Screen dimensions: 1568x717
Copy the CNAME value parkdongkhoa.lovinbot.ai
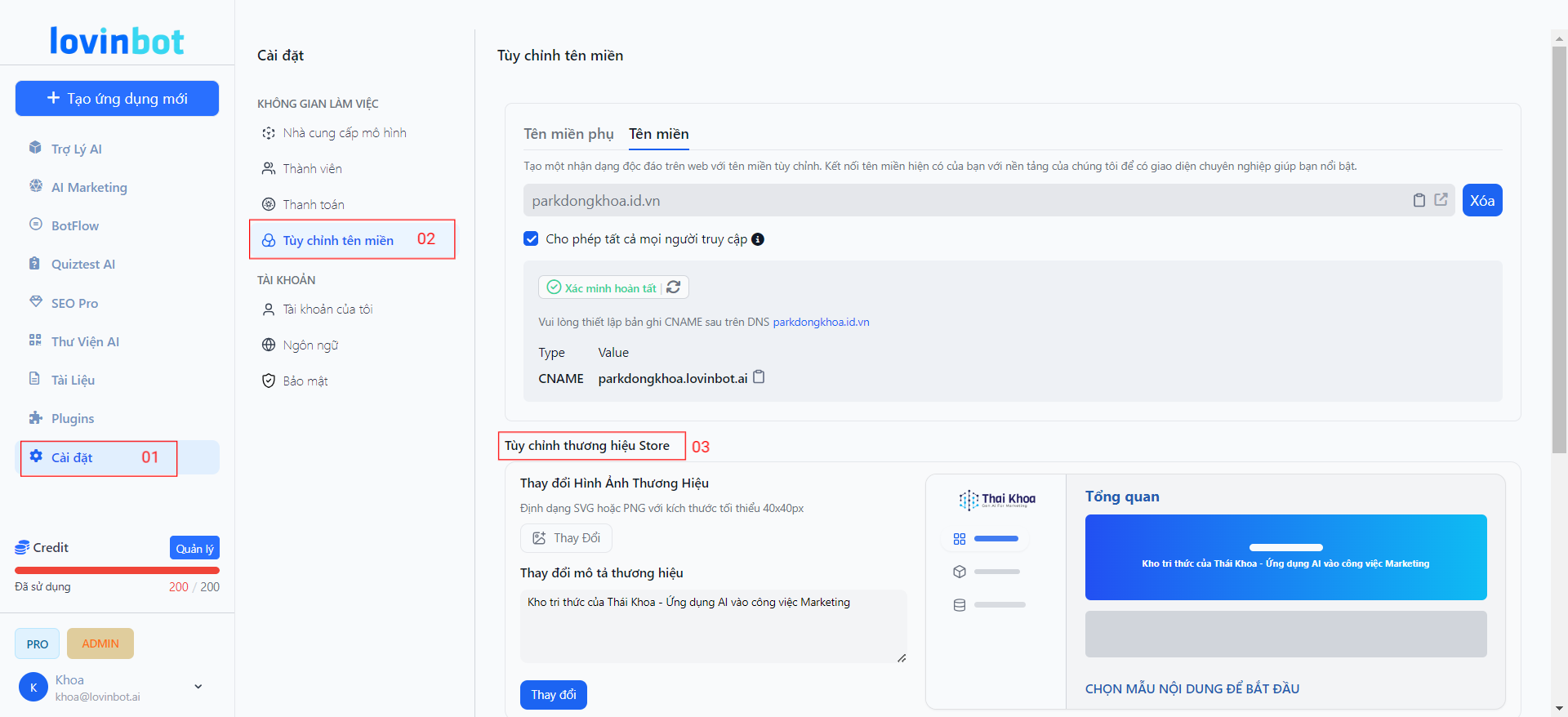759,377
